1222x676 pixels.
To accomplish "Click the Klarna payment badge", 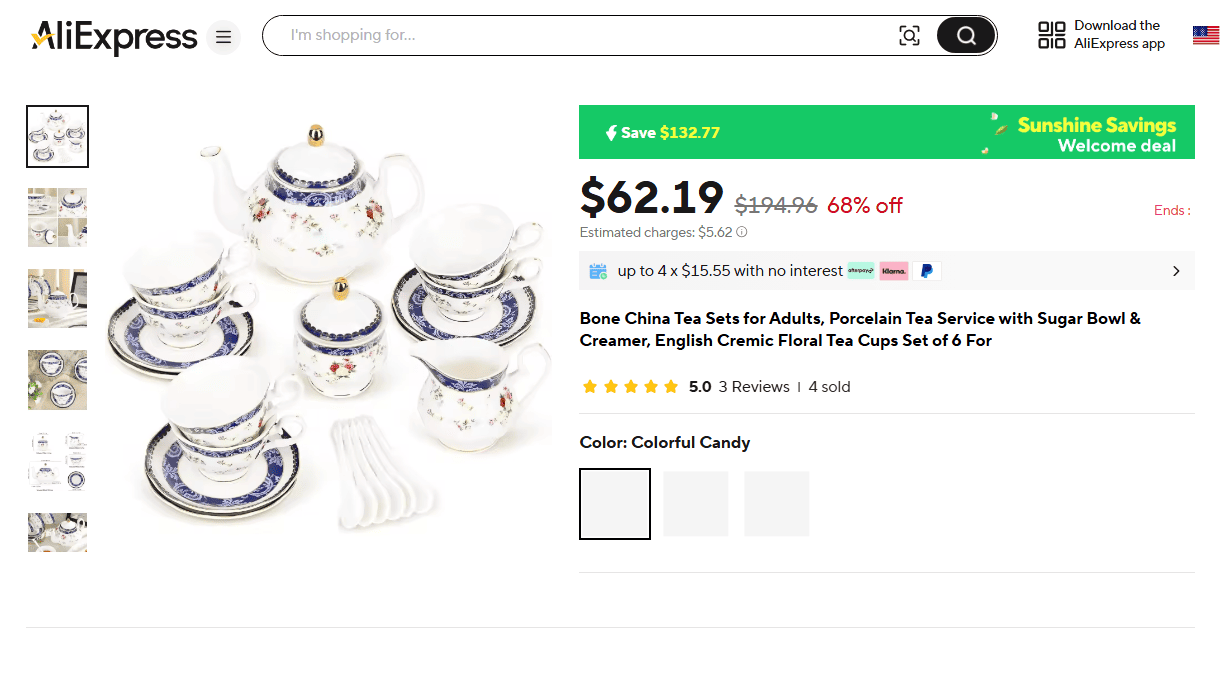I will pos(893,271).
